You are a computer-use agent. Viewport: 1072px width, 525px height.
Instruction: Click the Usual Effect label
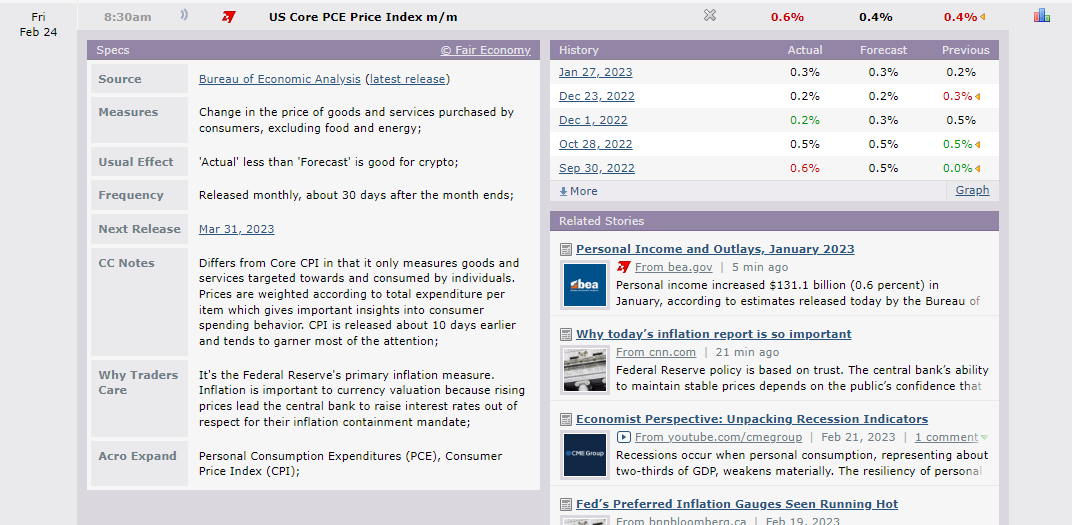135,162
